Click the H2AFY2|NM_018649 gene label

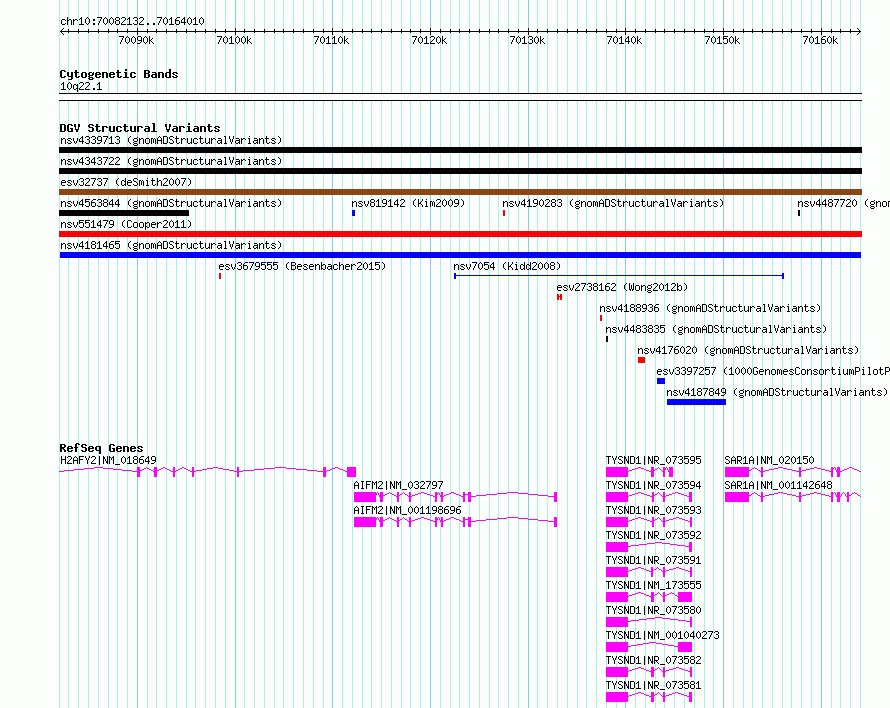point(108,460)
